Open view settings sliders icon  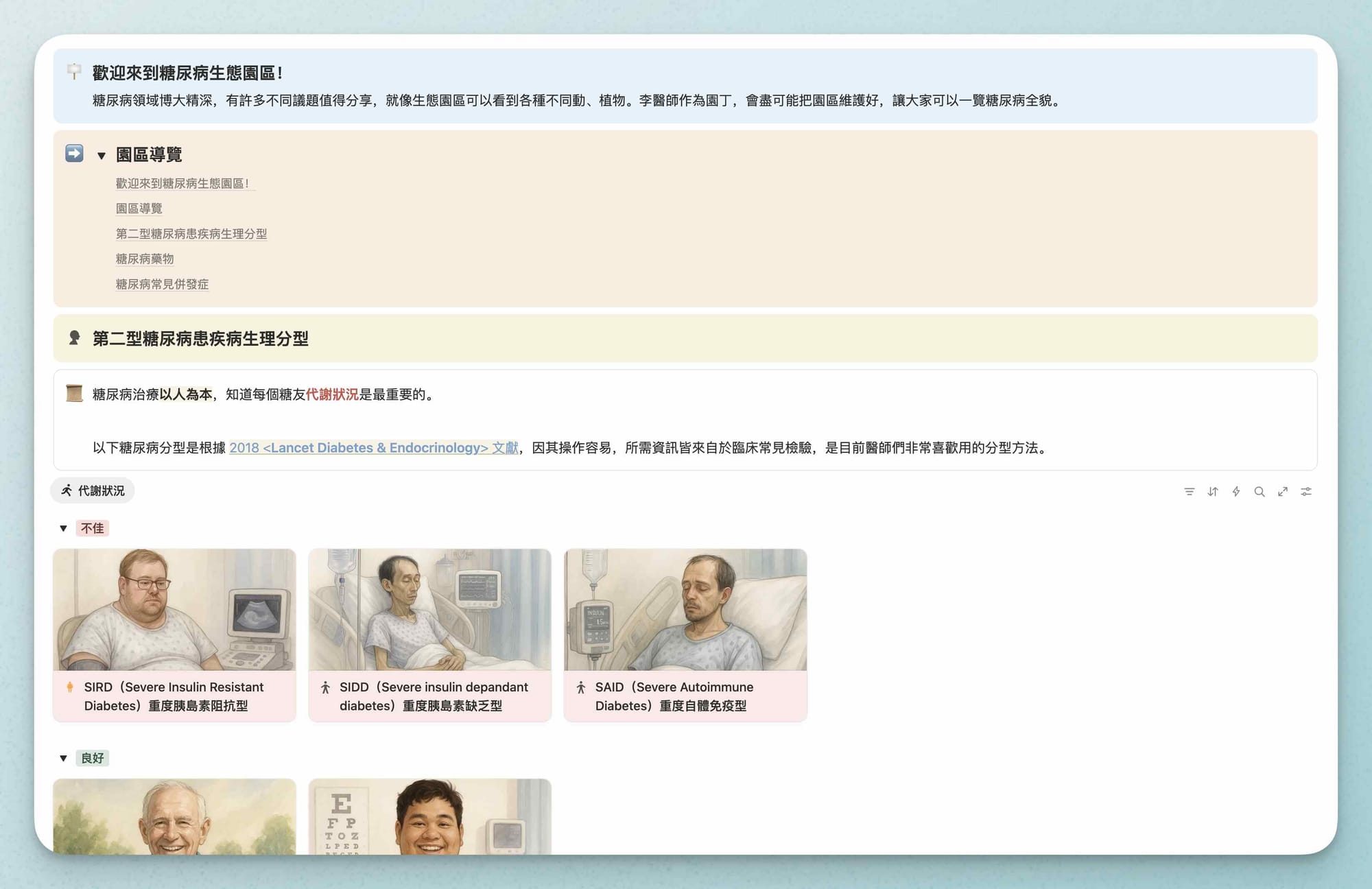pos(1305,491)
